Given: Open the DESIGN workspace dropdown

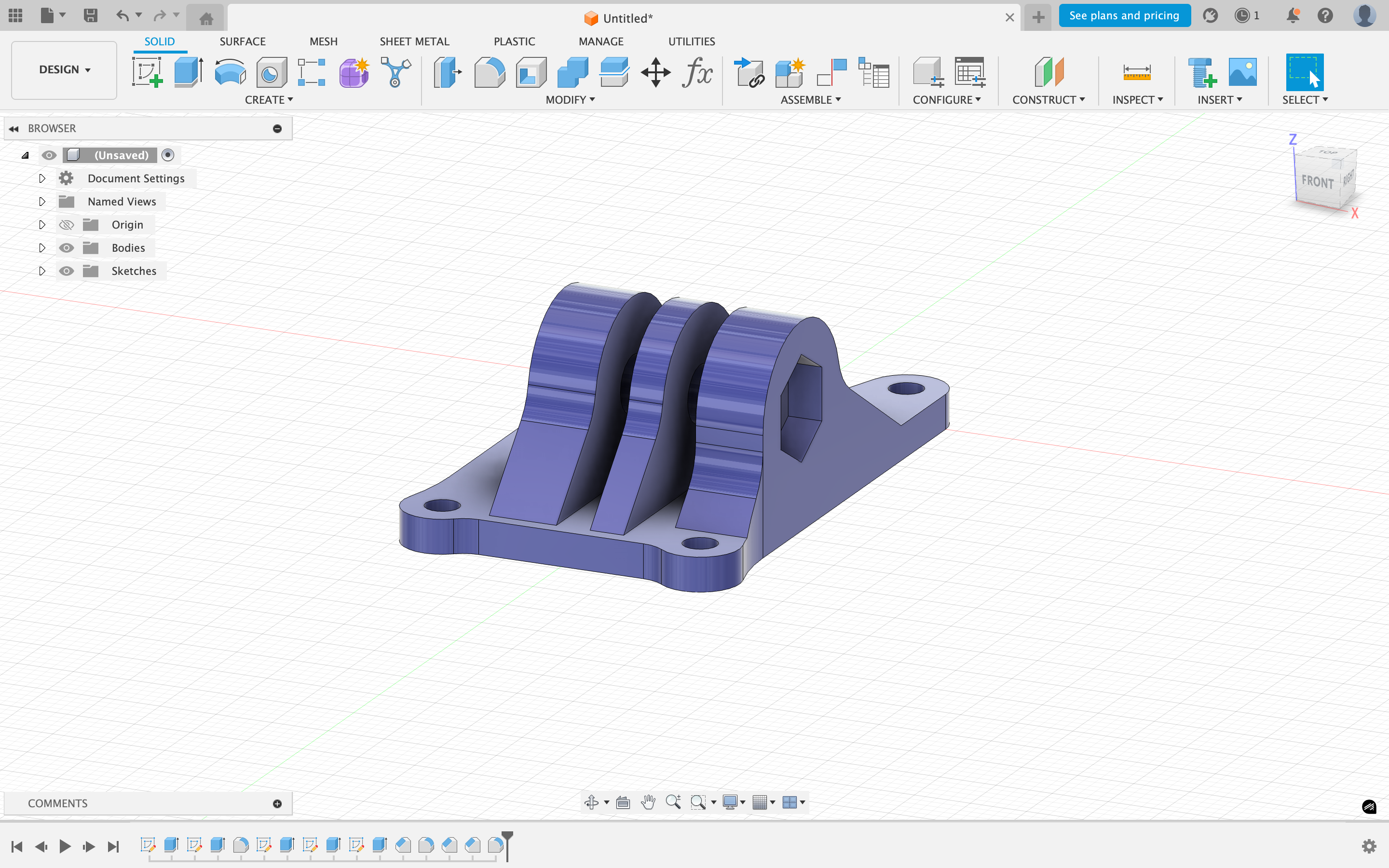Looking at the screenshot, I should click(x=64, y=69).
